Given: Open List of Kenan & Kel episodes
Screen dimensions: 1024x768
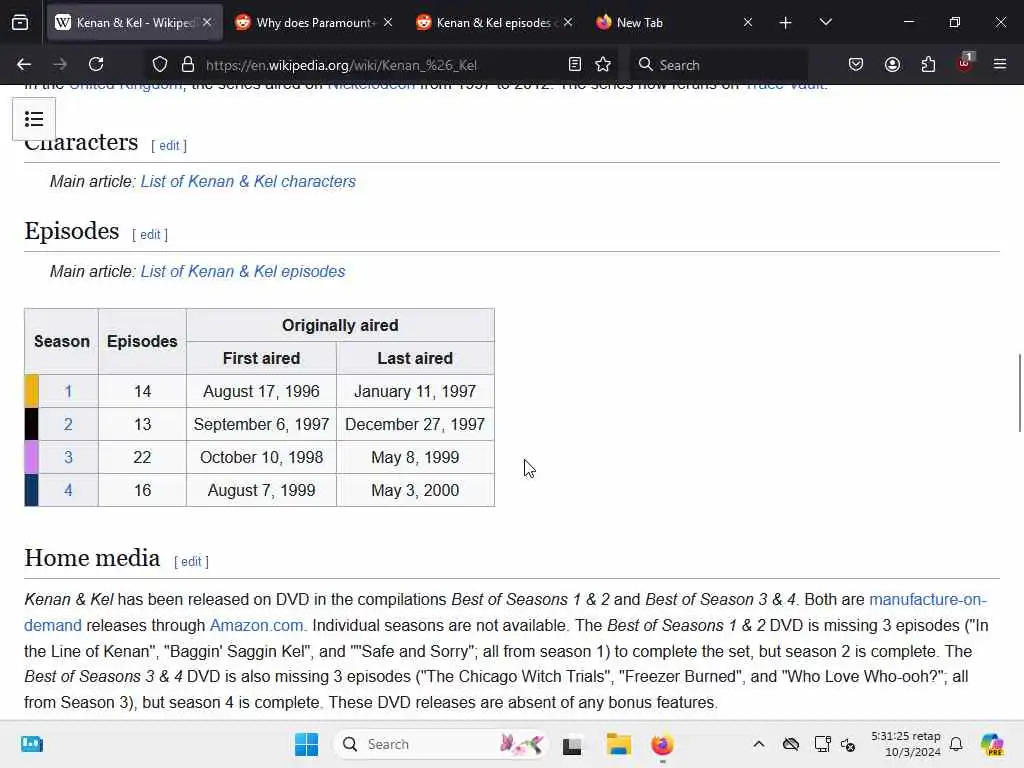Looking at the screenshot, I should point(243,272).
